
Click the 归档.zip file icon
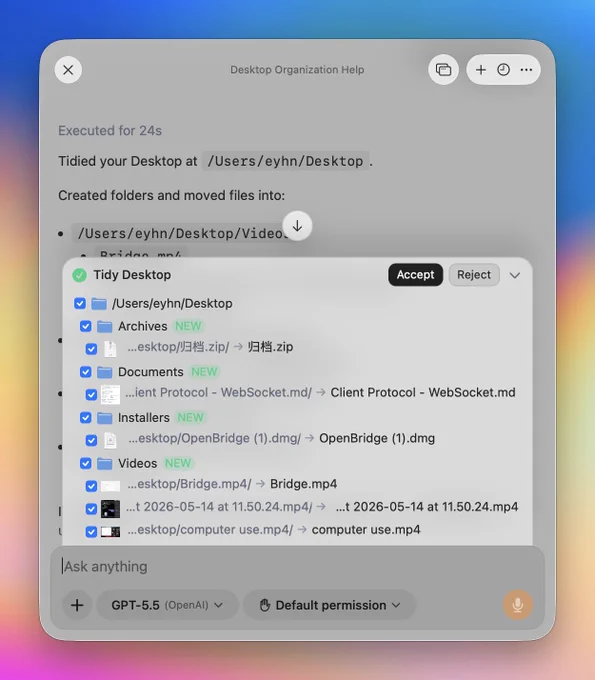[x=110, y=349]
